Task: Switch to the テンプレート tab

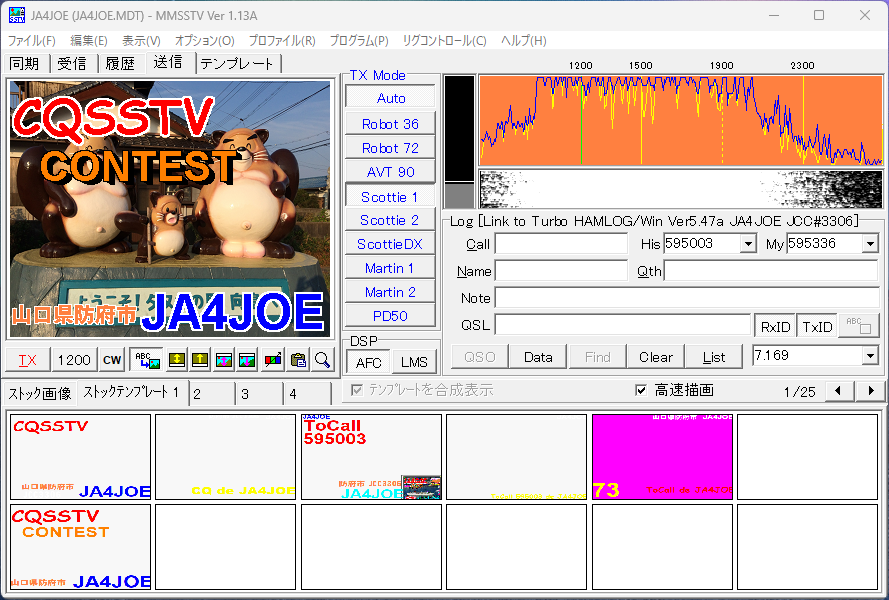Action: pyautogui.click(x=237, y=64)
